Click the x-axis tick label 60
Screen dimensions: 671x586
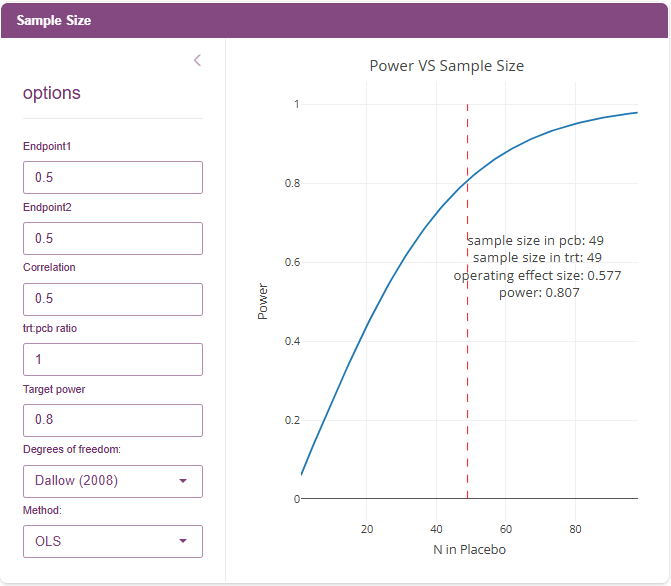[506, 529]
